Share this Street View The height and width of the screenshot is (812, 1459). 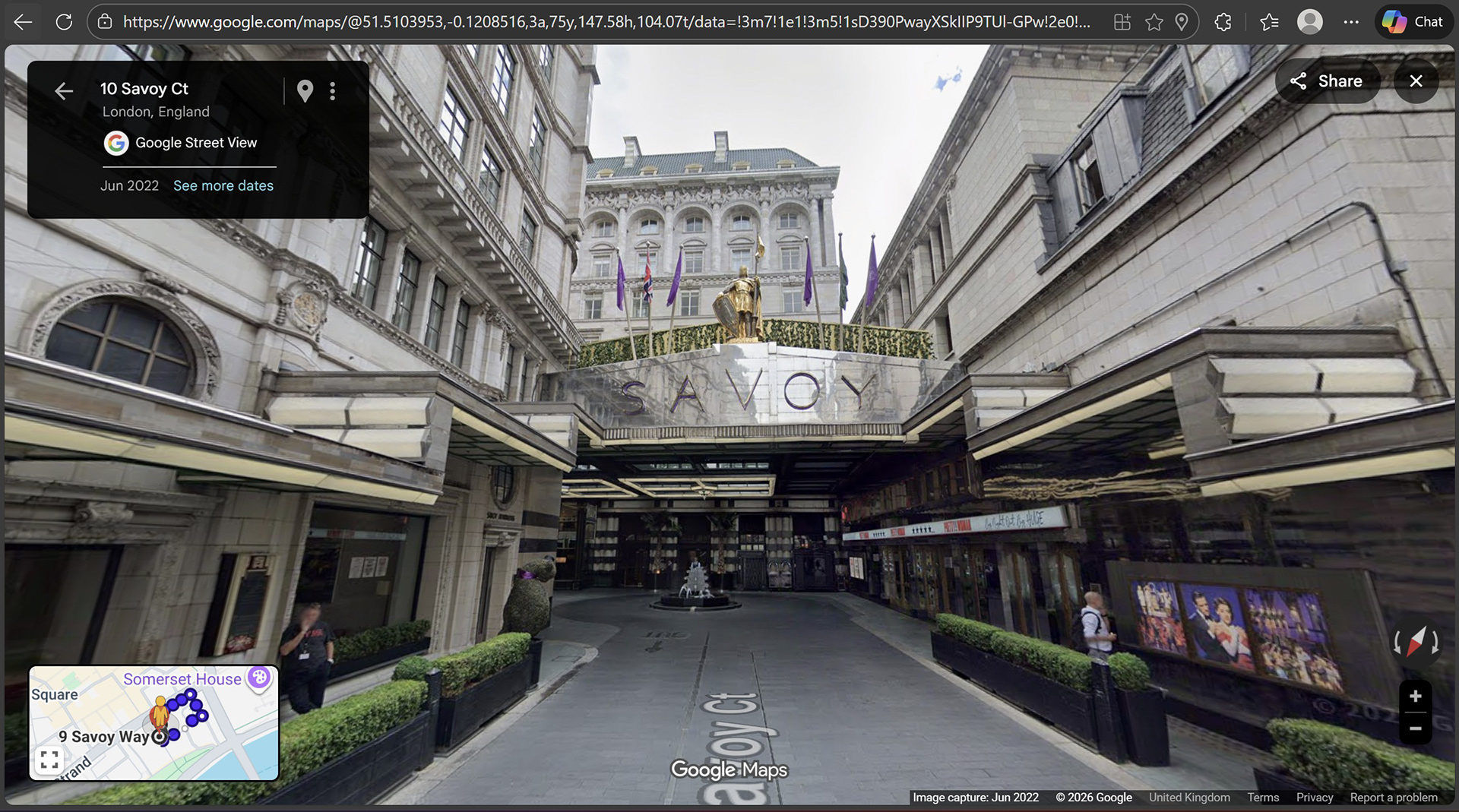point(1328,81)
